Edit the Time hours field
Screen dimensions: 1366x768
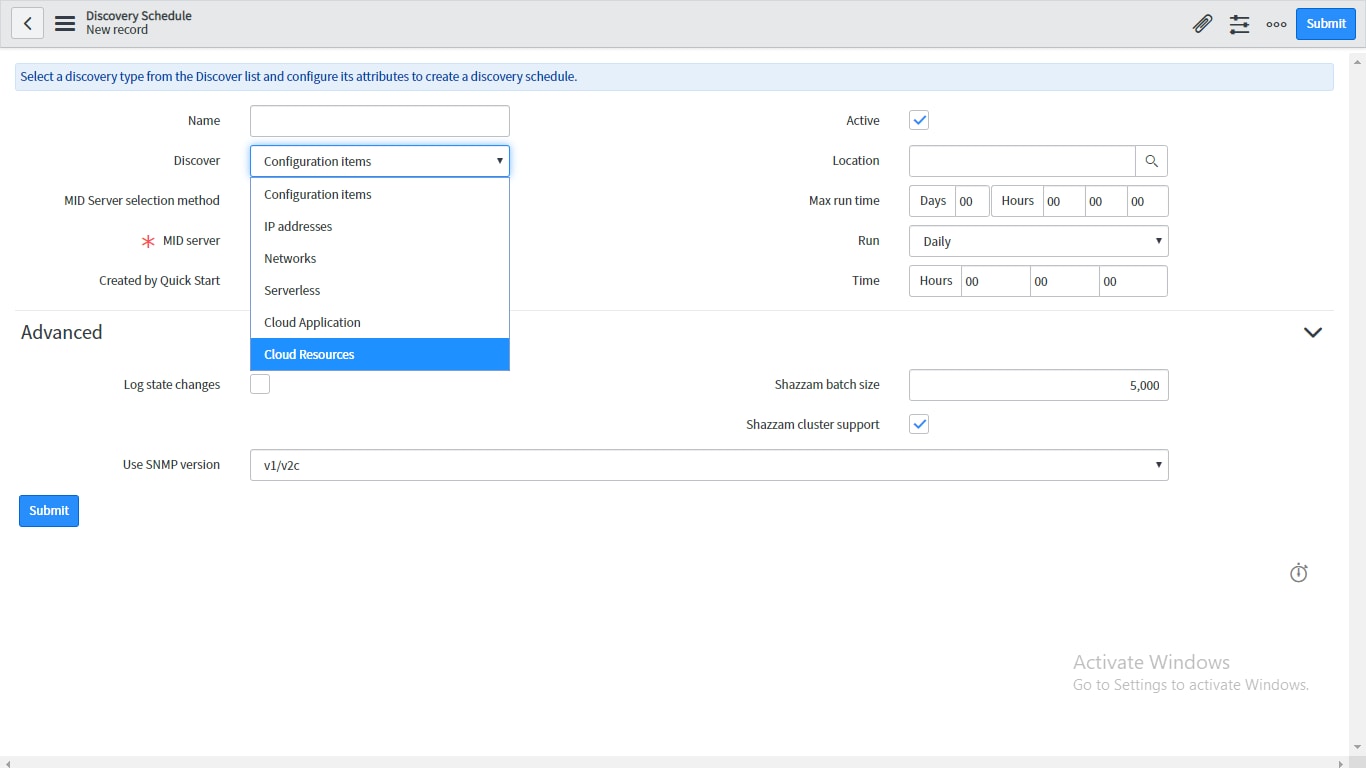[x=995, y=281]
